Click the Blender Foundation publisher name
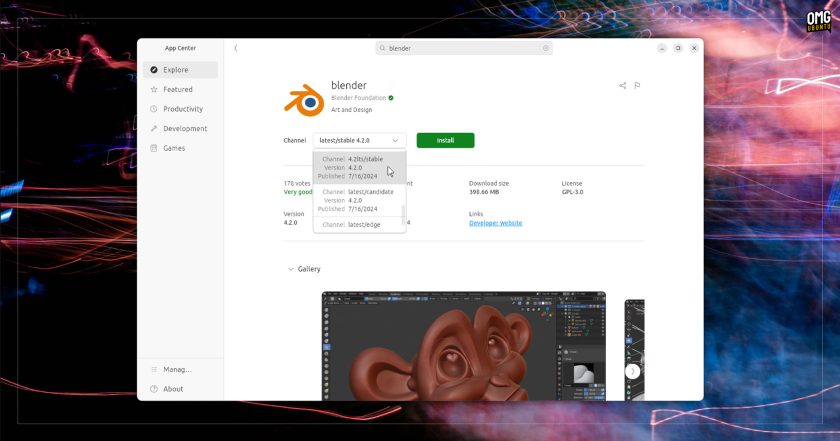The height and width of the screenshot is (441, 840). pyautogui.click(x=358, y=98)
